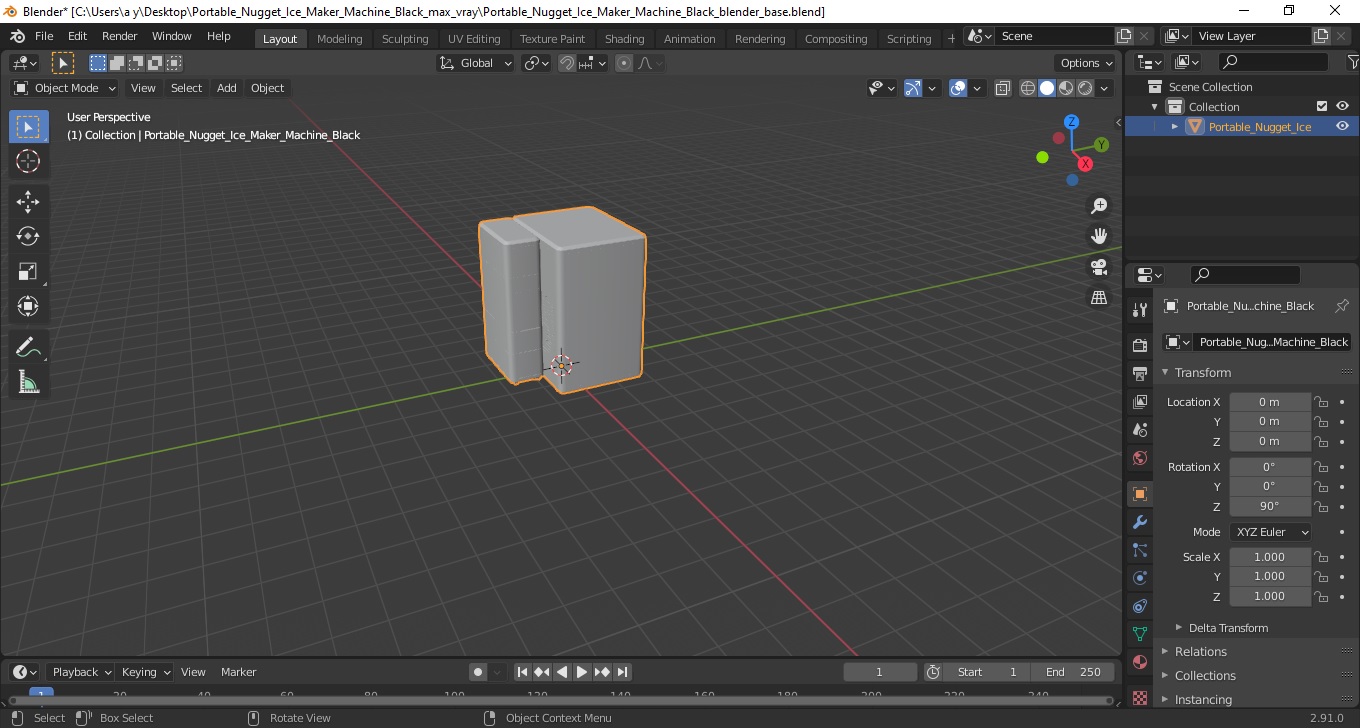
Task: Open the Object Data mesh tab
Action: tap(1140, 634)
